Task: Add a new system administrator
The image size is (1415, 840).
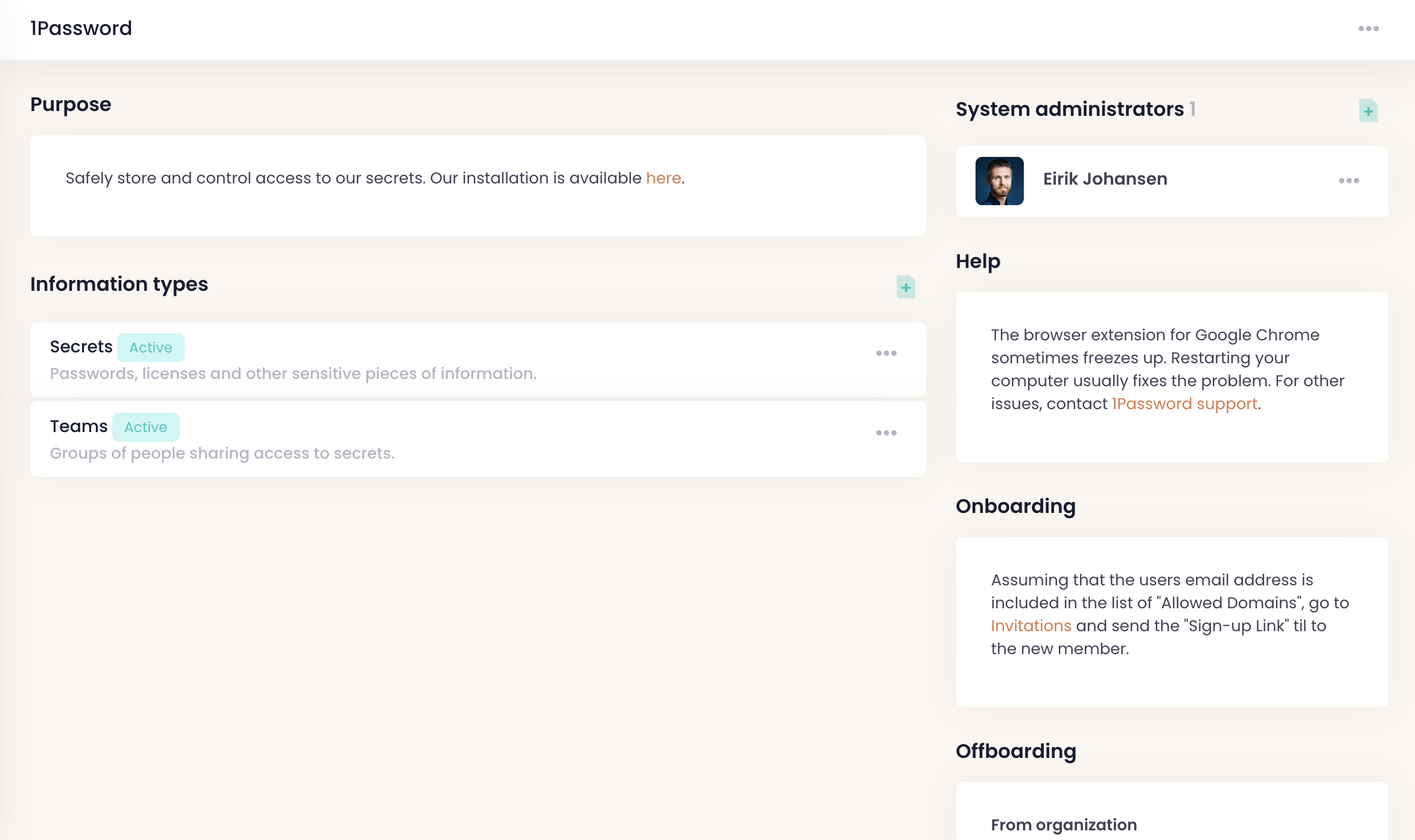Action: (x=1368, y=111)
